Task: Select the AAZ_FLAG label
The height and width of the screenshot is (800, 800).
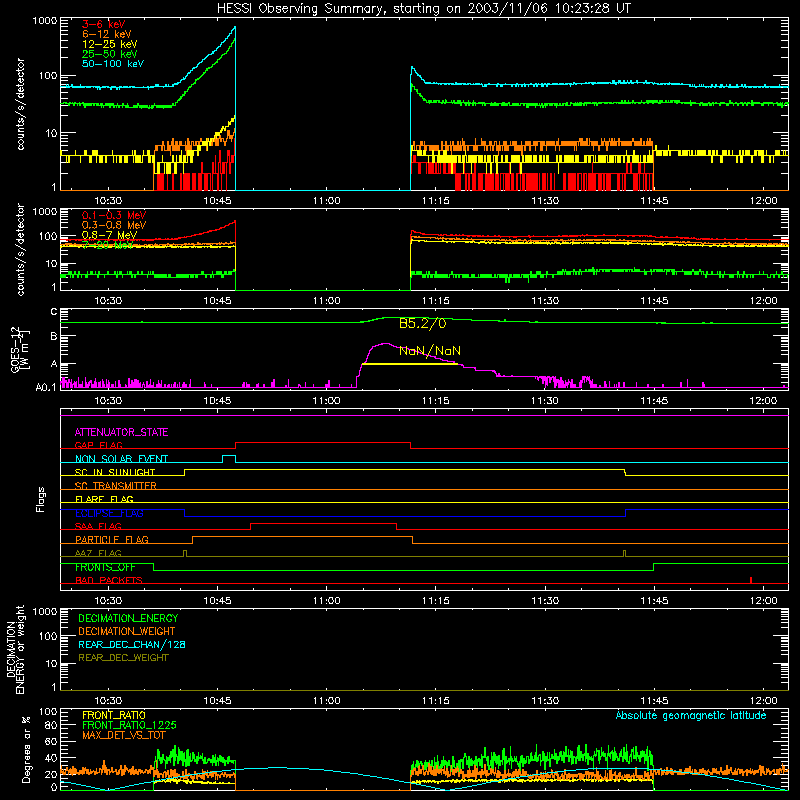Action: point(98,553)
